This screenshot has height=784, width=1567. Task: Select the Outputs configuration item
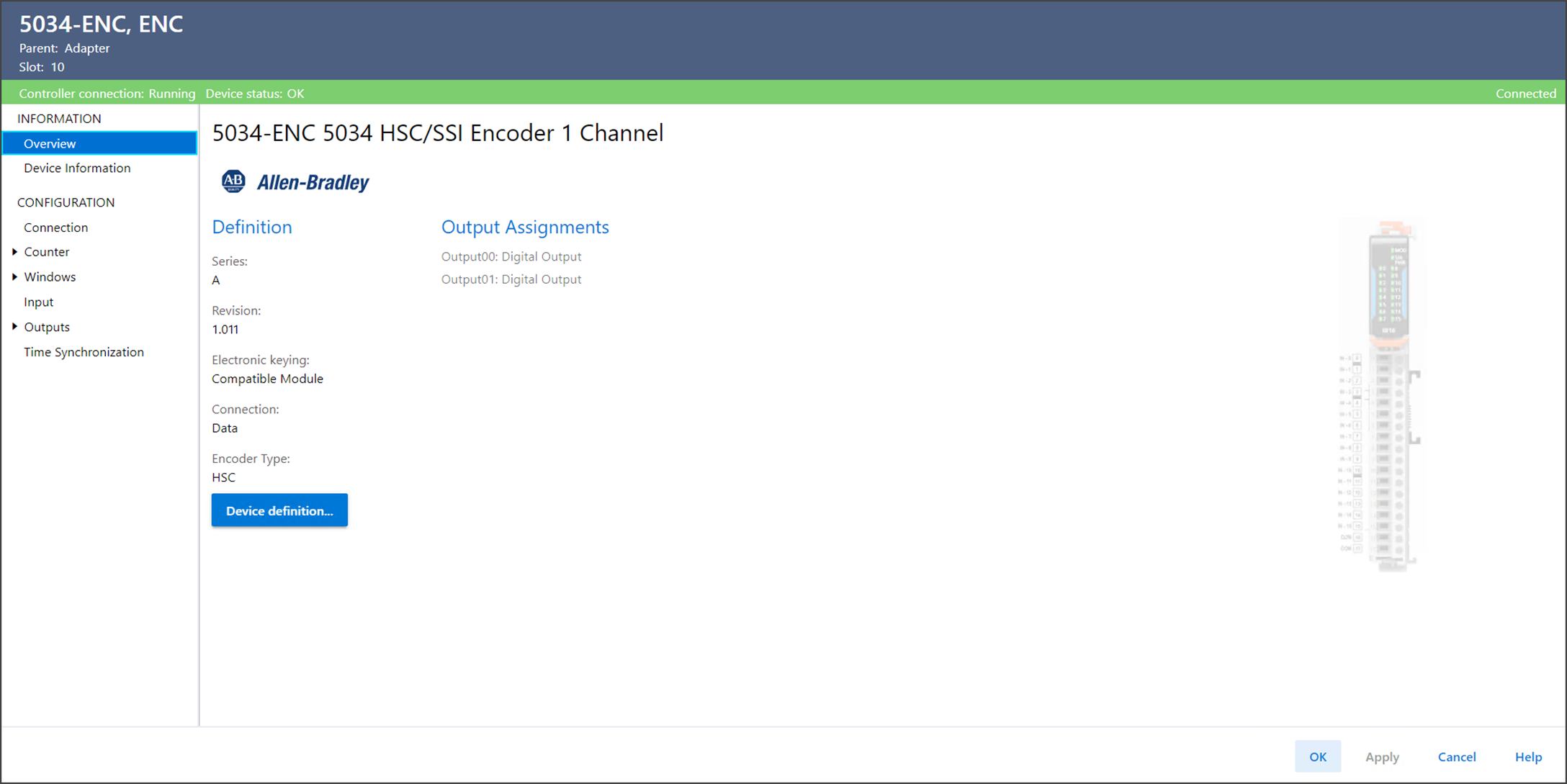point(47,327)
